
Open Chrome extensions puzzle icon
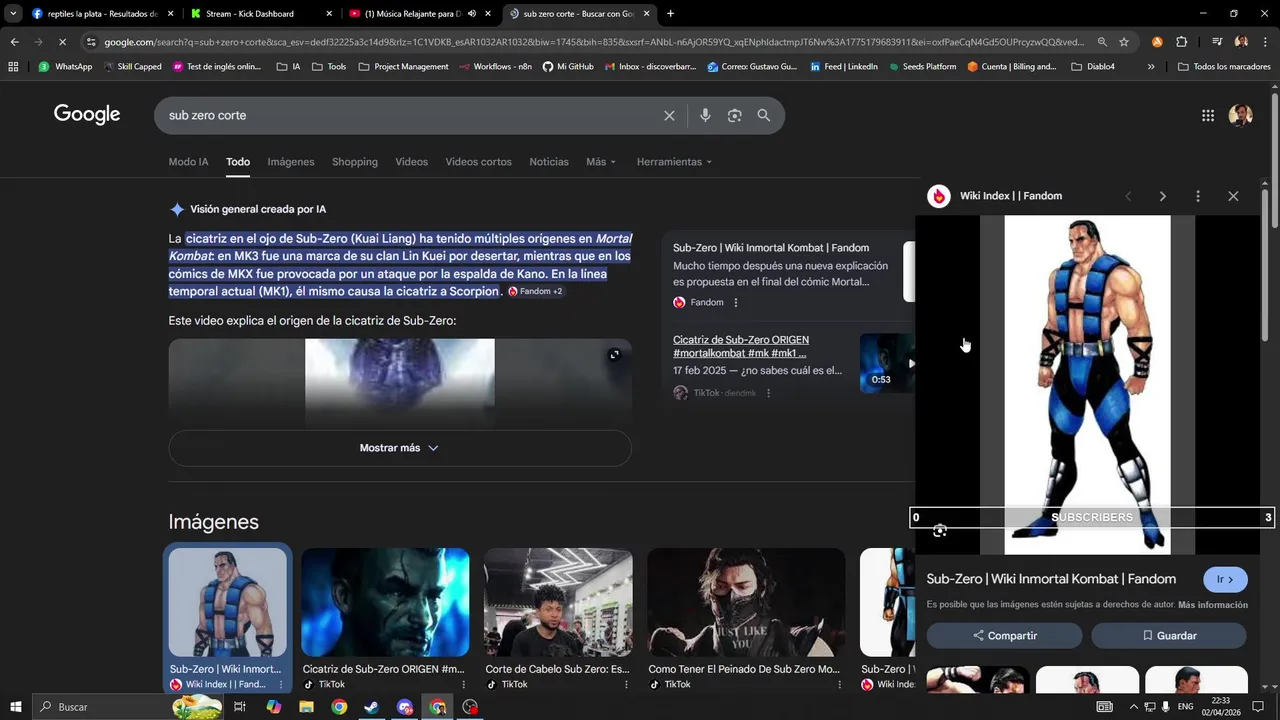coord(1182,42)
